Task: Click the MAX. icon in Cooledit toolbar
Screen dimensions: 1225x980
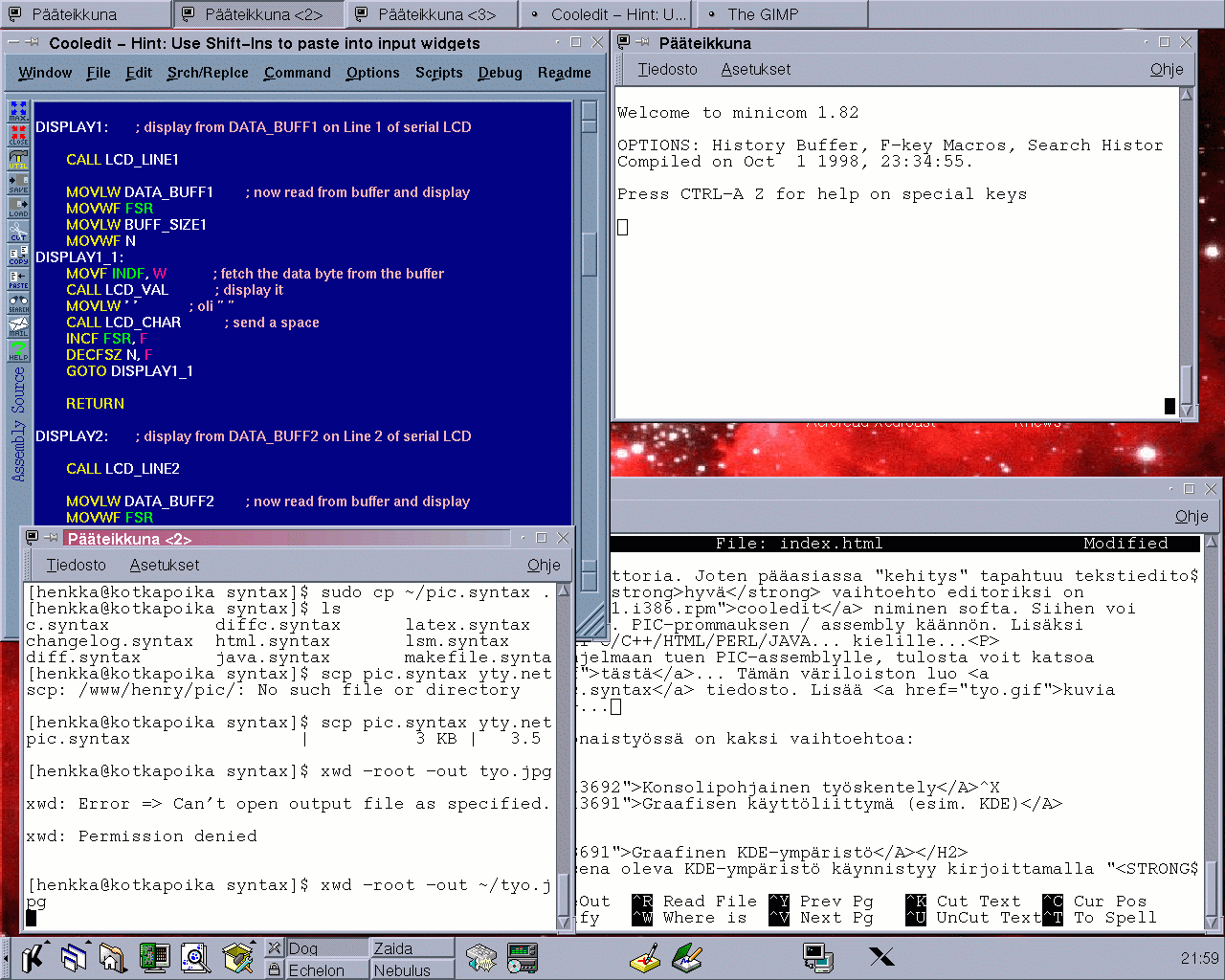Action: pyautogui.click(x=18, y=111)
